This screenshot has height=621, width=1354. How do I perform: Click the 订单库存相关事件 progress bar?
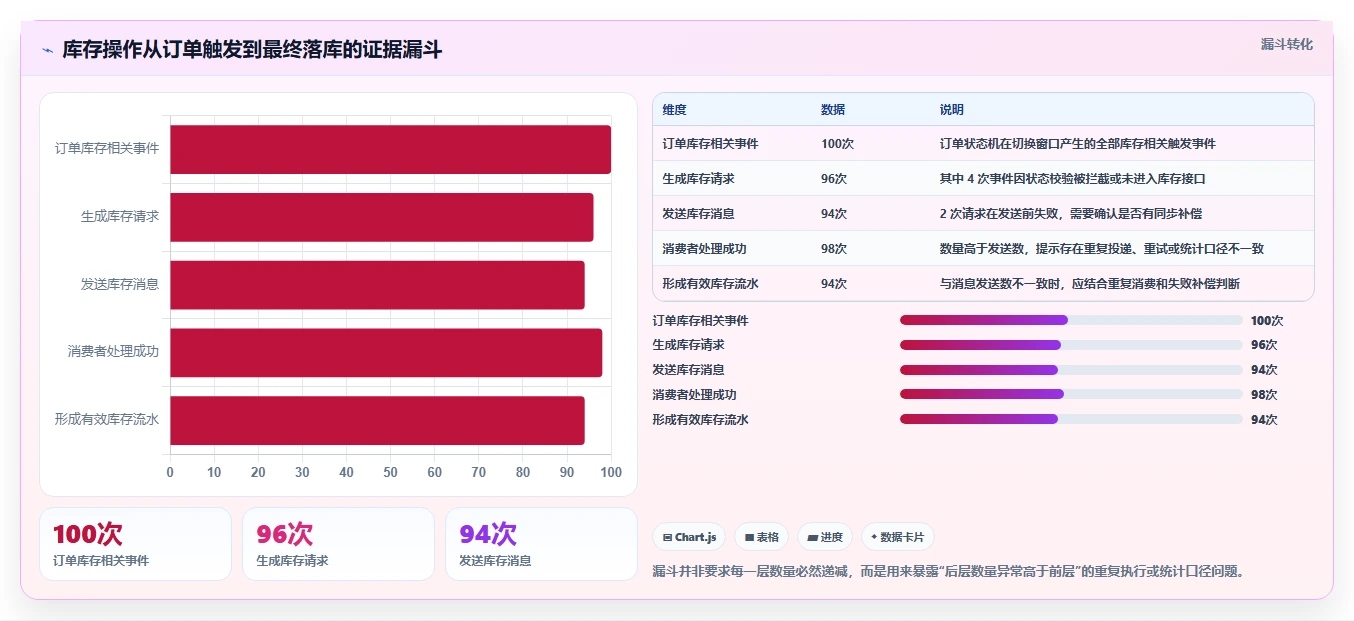point(1071,320)
